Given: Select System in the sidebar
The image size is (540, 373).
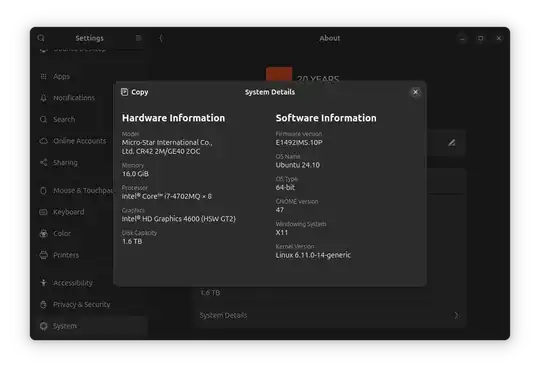Looking at the screenshot, I should pos(91,326).
